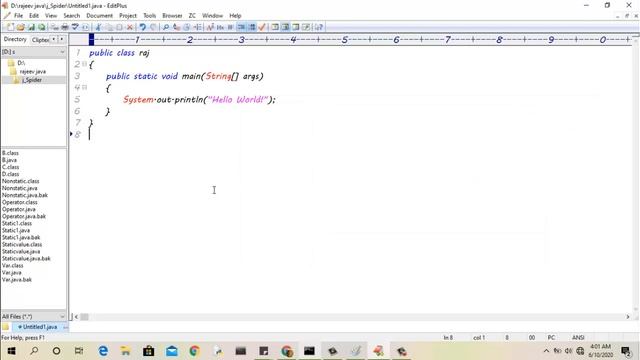
Task: Open the Document menu
Action: (99, 16)
